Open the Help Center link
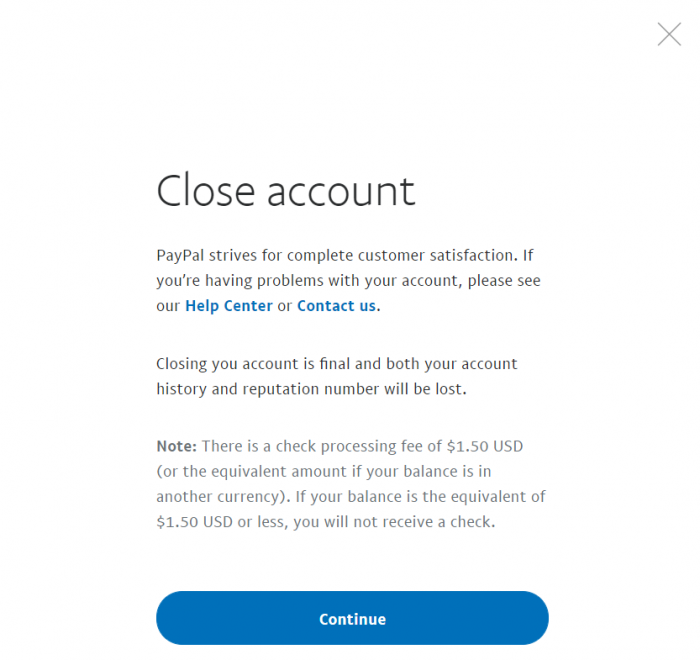Screen dimensions: 700x660 click(228, 306)
